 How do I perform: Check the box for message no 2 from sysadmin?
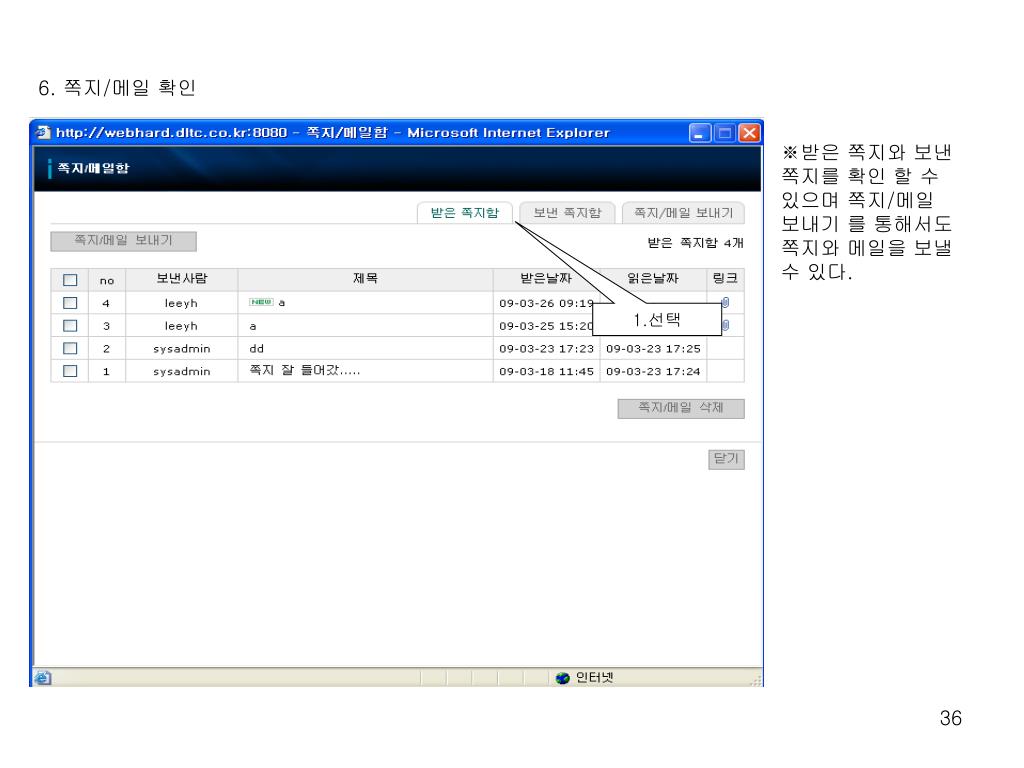(70, 349)
